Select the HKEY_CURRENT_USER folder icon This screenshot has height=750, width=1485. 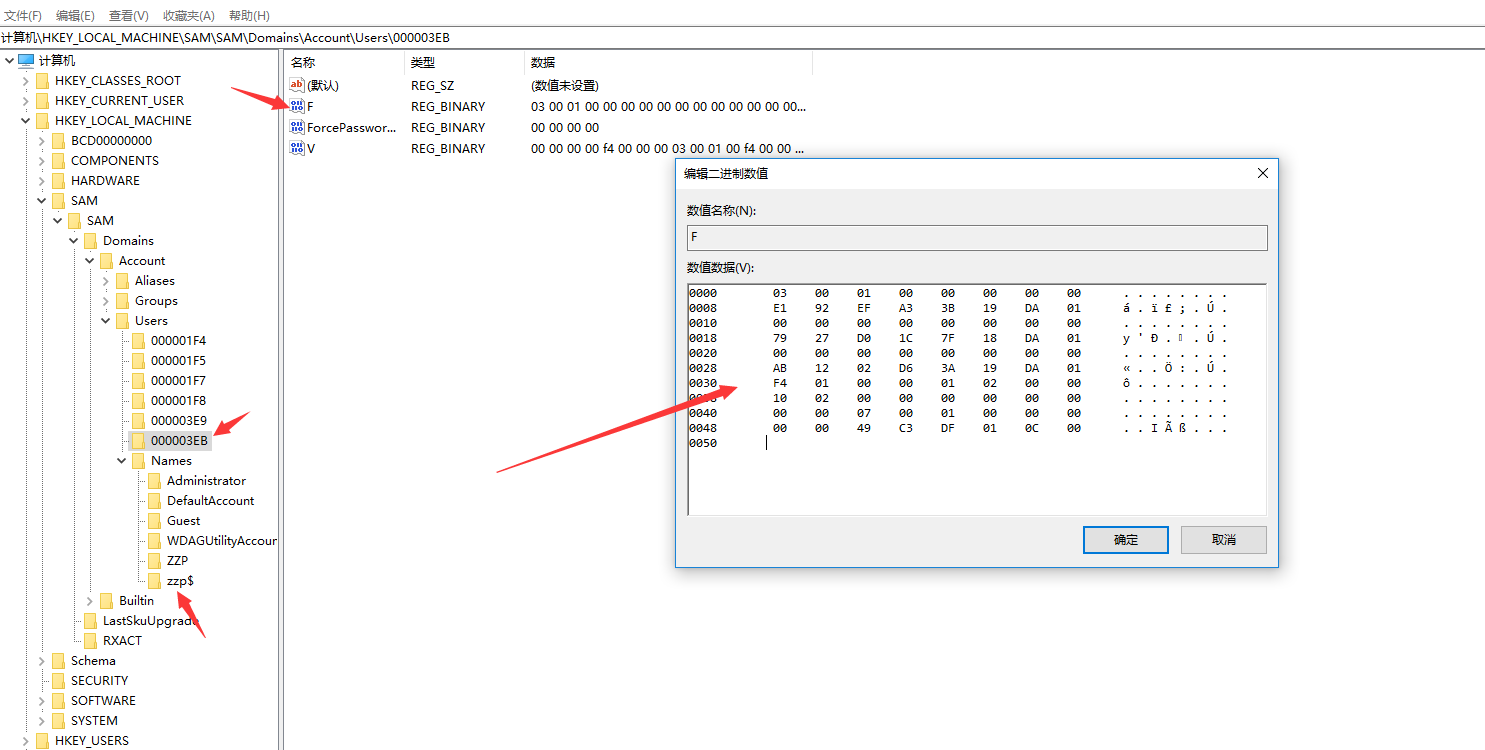(x=42, y=100)
